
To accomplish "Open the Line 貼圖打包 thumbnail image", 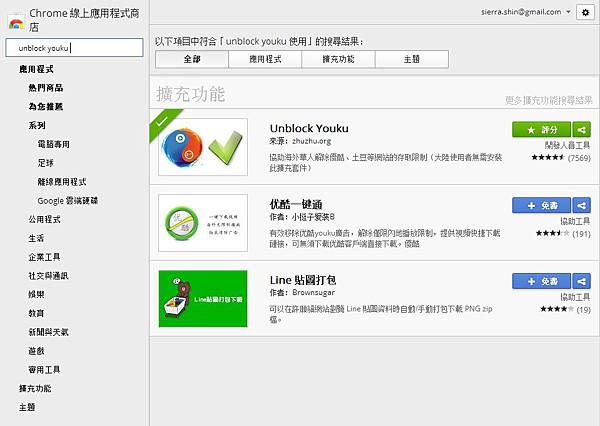I will [x=203, y=299].
